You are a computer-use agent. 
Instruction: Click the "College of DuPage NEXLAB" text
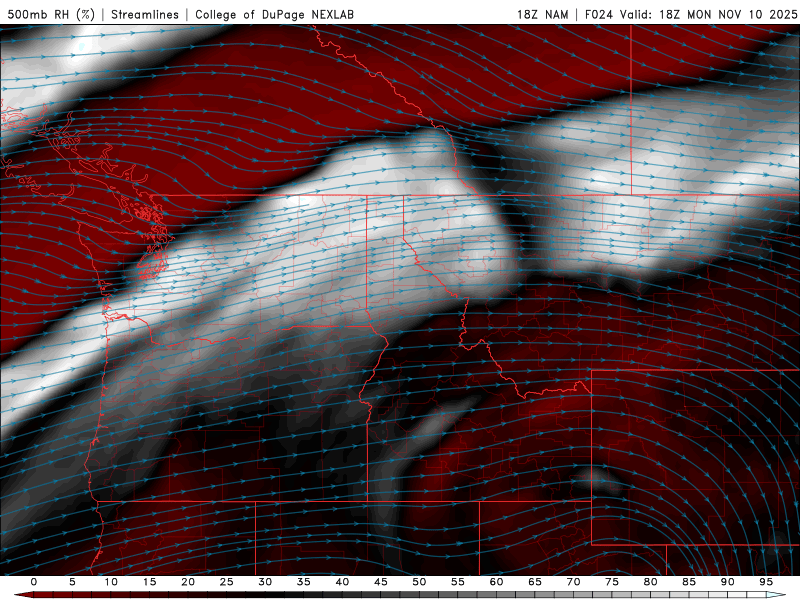(x=274, y=14)
